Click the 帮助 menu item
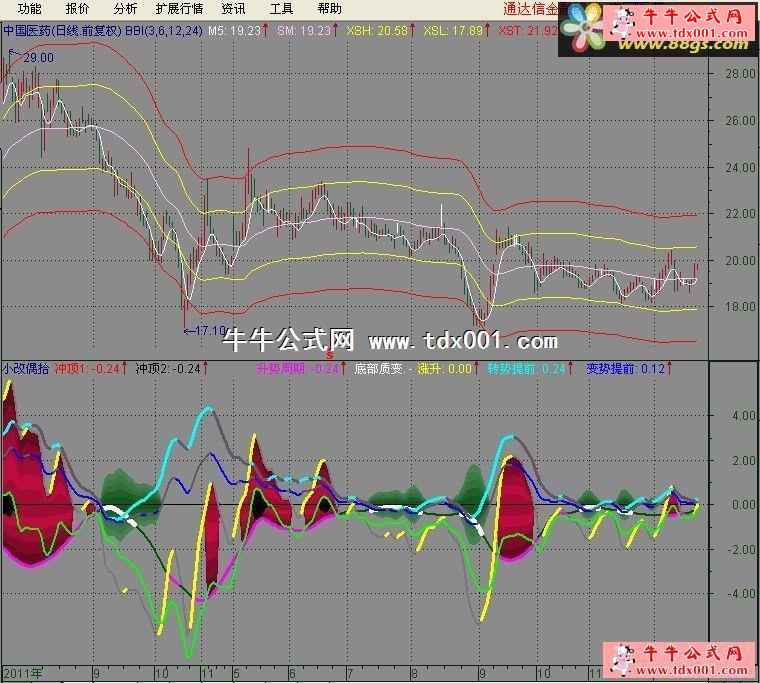 tap(329, 9)
